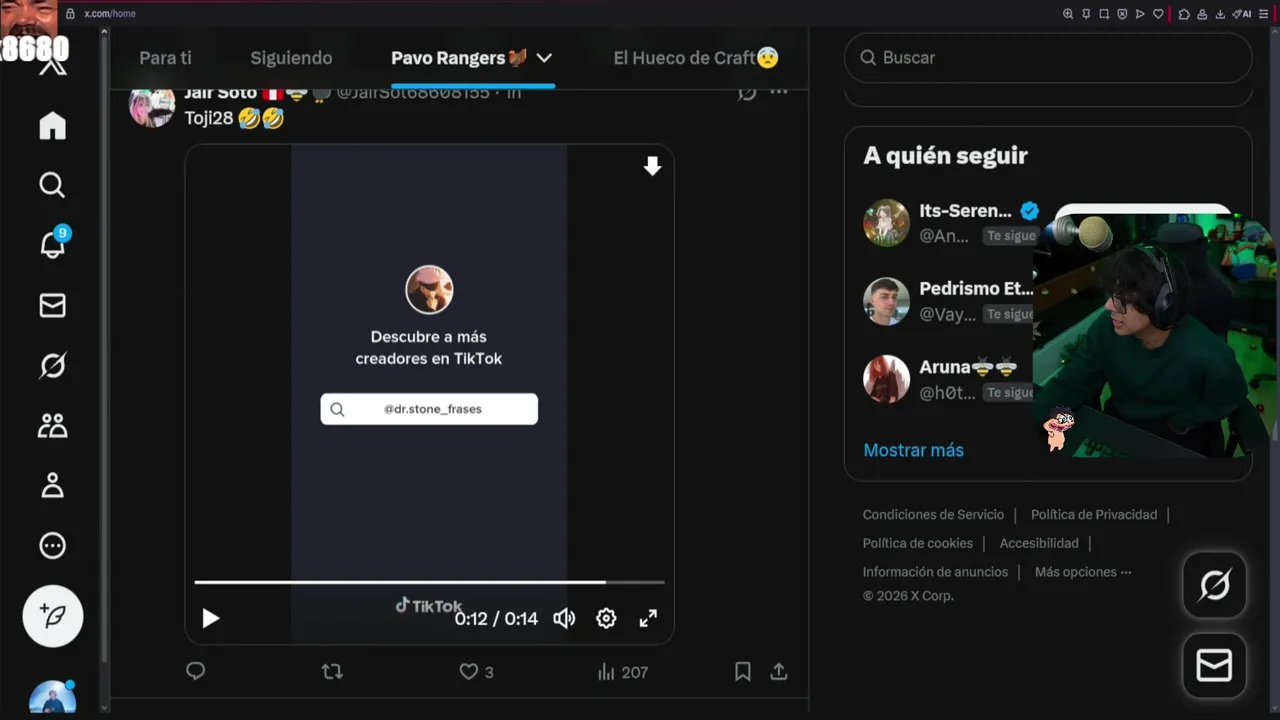Open Grok icon in the left sidebar

52,366
